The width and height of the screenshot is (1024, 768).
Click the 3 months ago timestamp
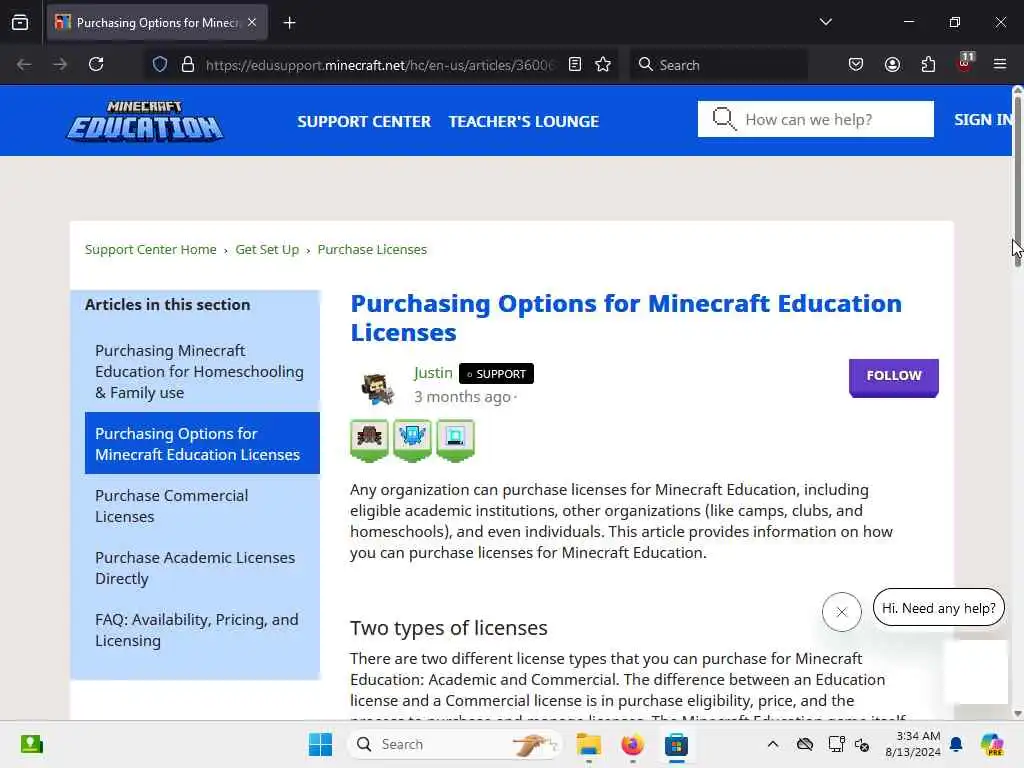click(462, 396)
